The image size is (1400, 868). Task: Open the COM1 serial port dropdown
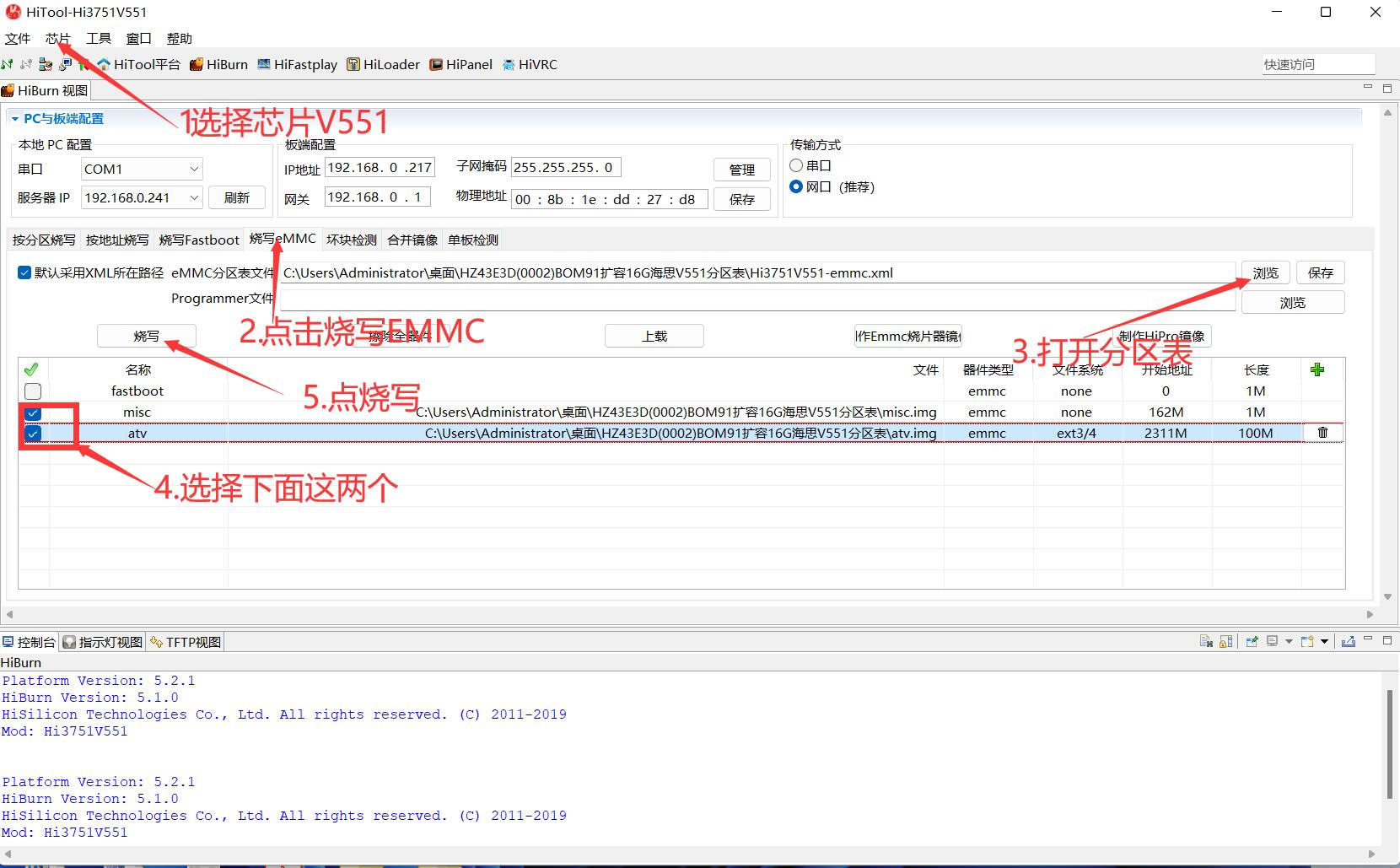[194, 170]
